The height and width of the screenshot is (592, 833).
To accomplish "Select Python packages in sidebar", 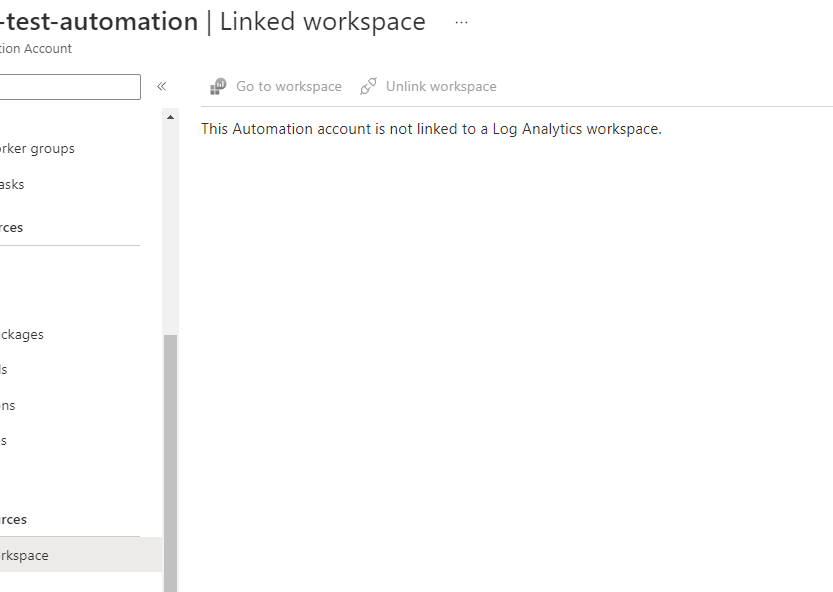I will (x=22, y=334).
